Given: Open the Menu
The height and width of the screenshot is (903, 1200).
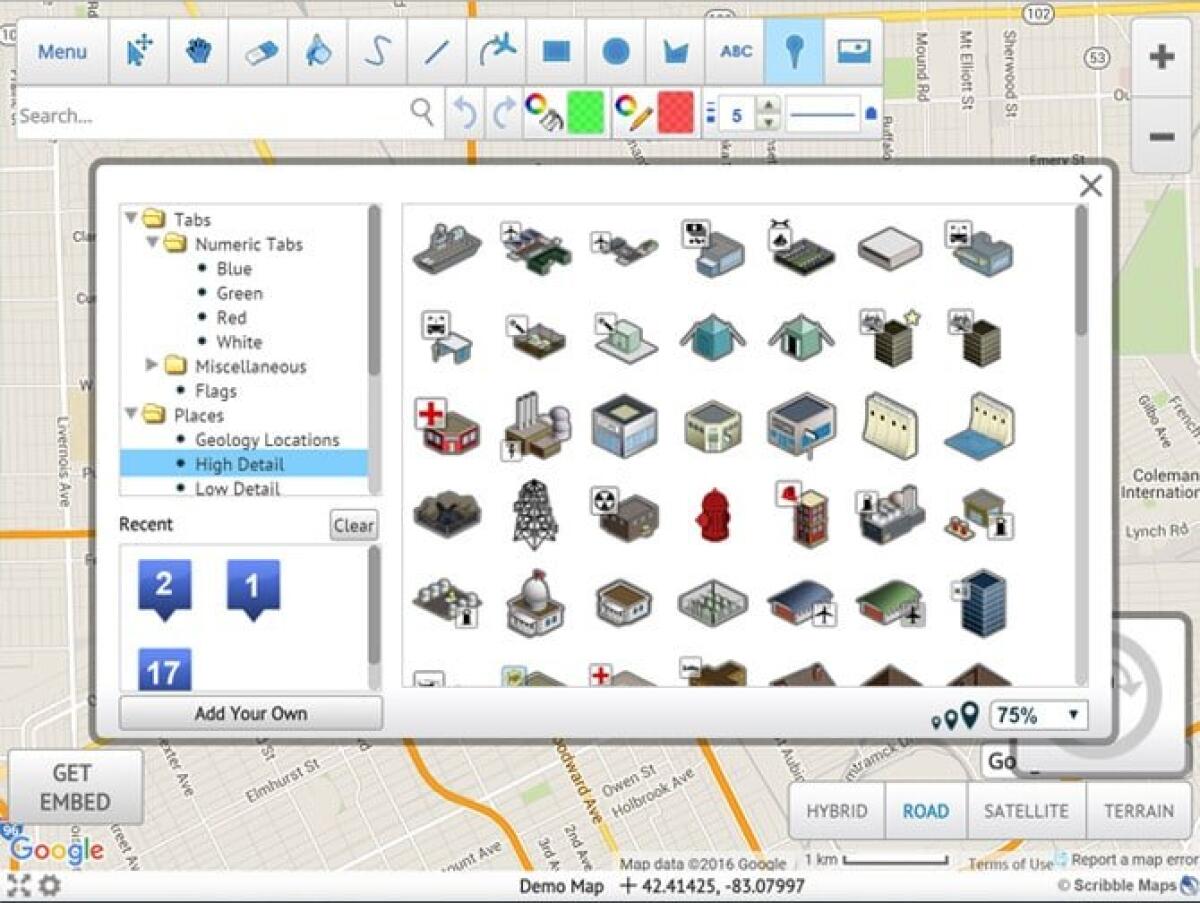Looking at the screenshot, I should click(x=62, y=51).
